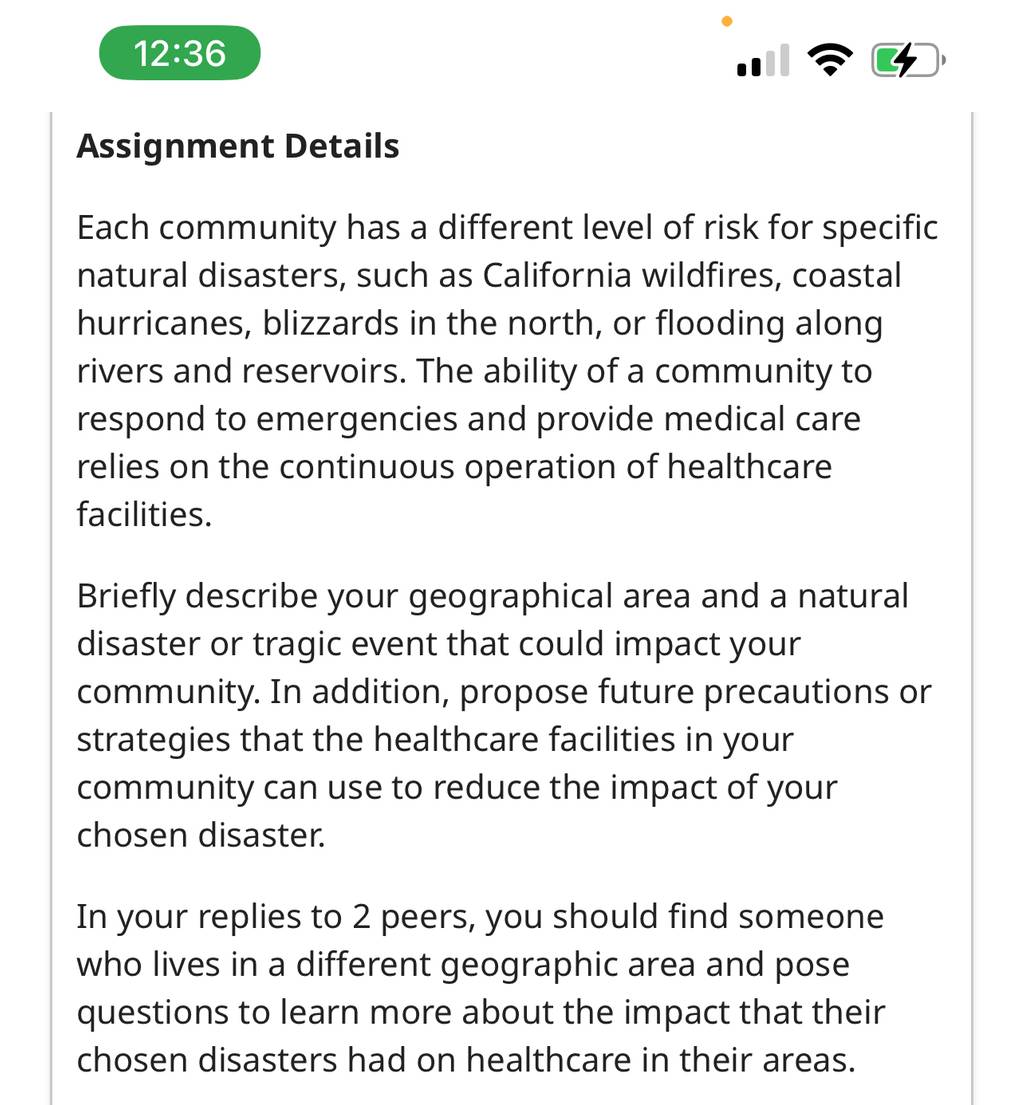
Task: Tap the phrase 'propose future precautions'
Action: 696,691
